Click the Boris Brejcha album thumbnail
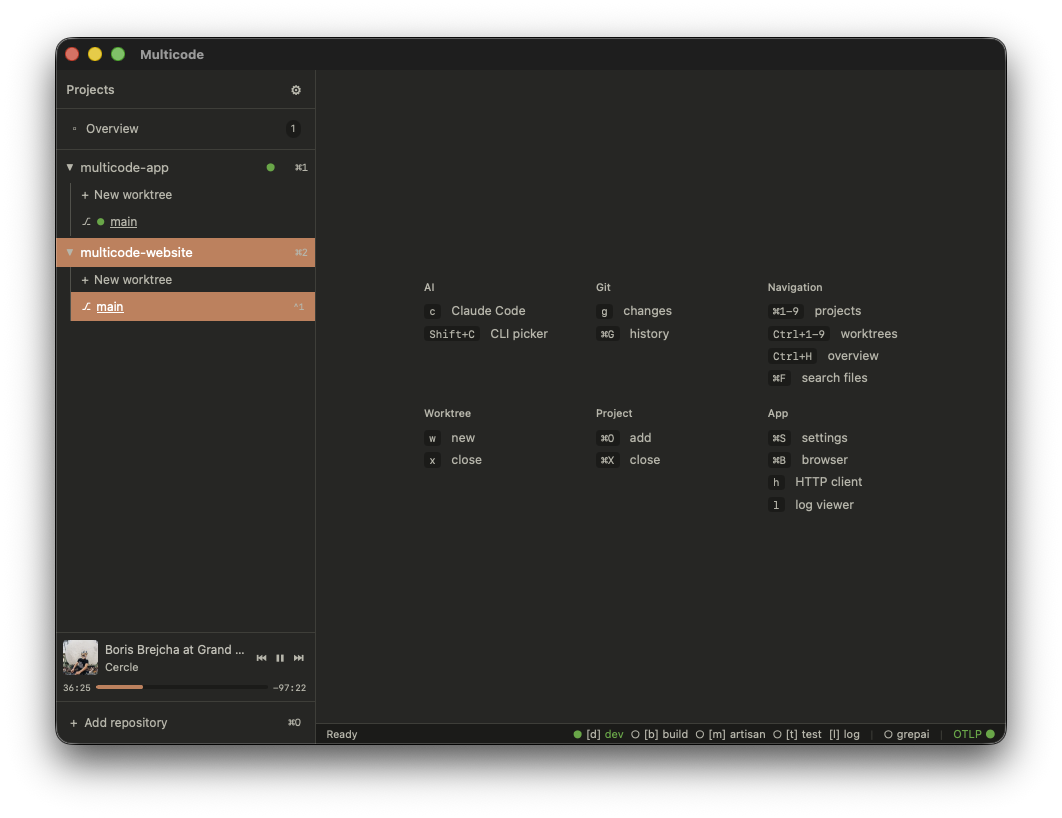Viewport: 1062px width, 818px height. [x=80, y=657]
